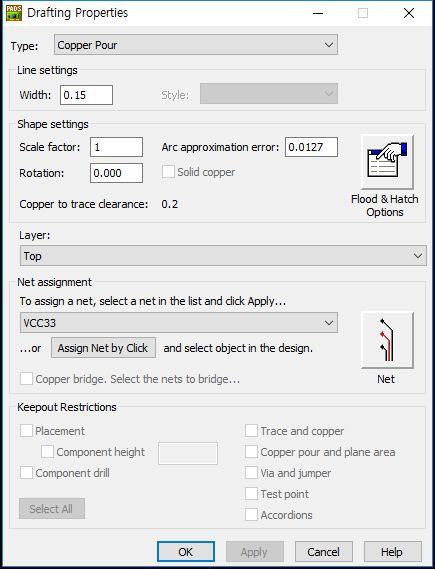Tick the Trace and copper checkbox
This screenshot has width=435, height=569.
(251, 431)
